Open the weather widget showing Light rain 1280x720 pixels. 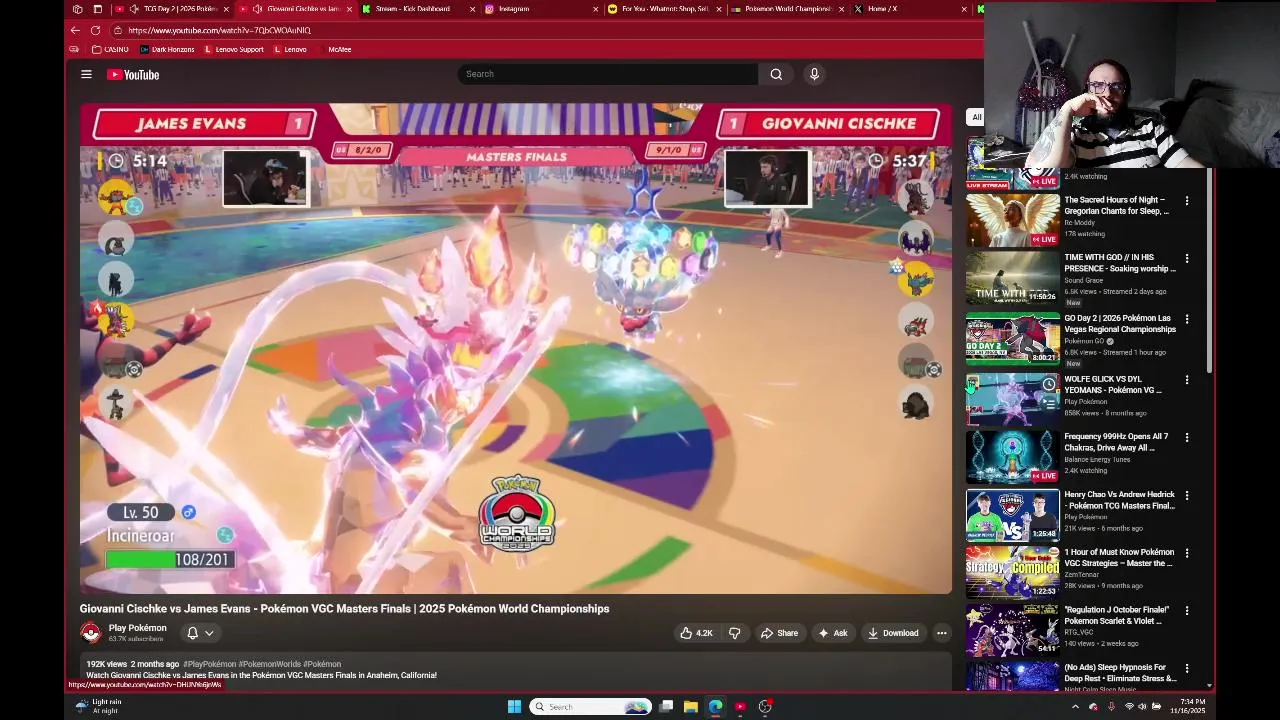(97, 706)
